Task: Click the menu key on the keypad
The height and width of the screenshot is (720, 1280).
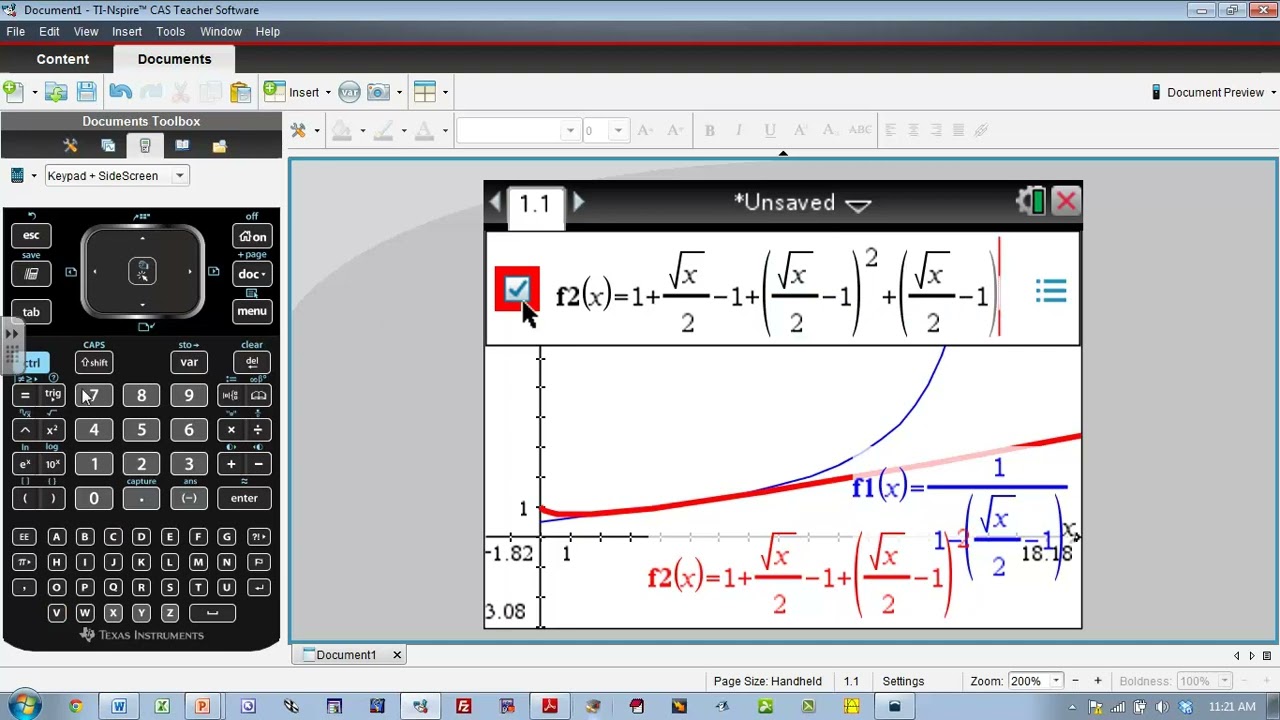Action: (252, 311)
